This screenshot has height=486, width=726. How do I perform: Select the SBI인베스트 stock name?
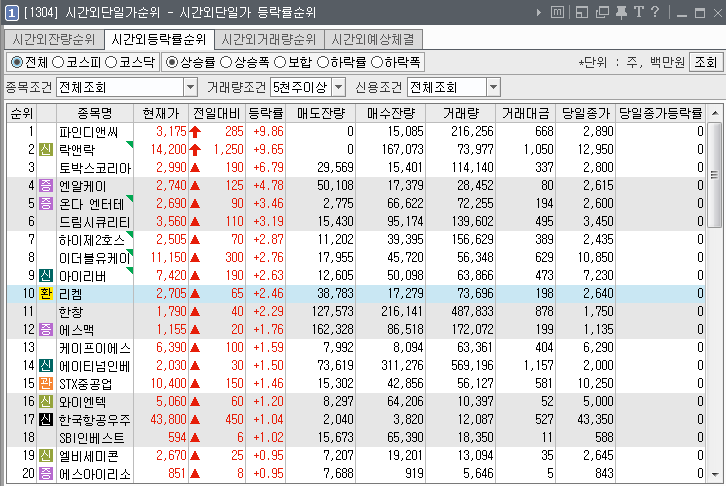tap(92, 437)
